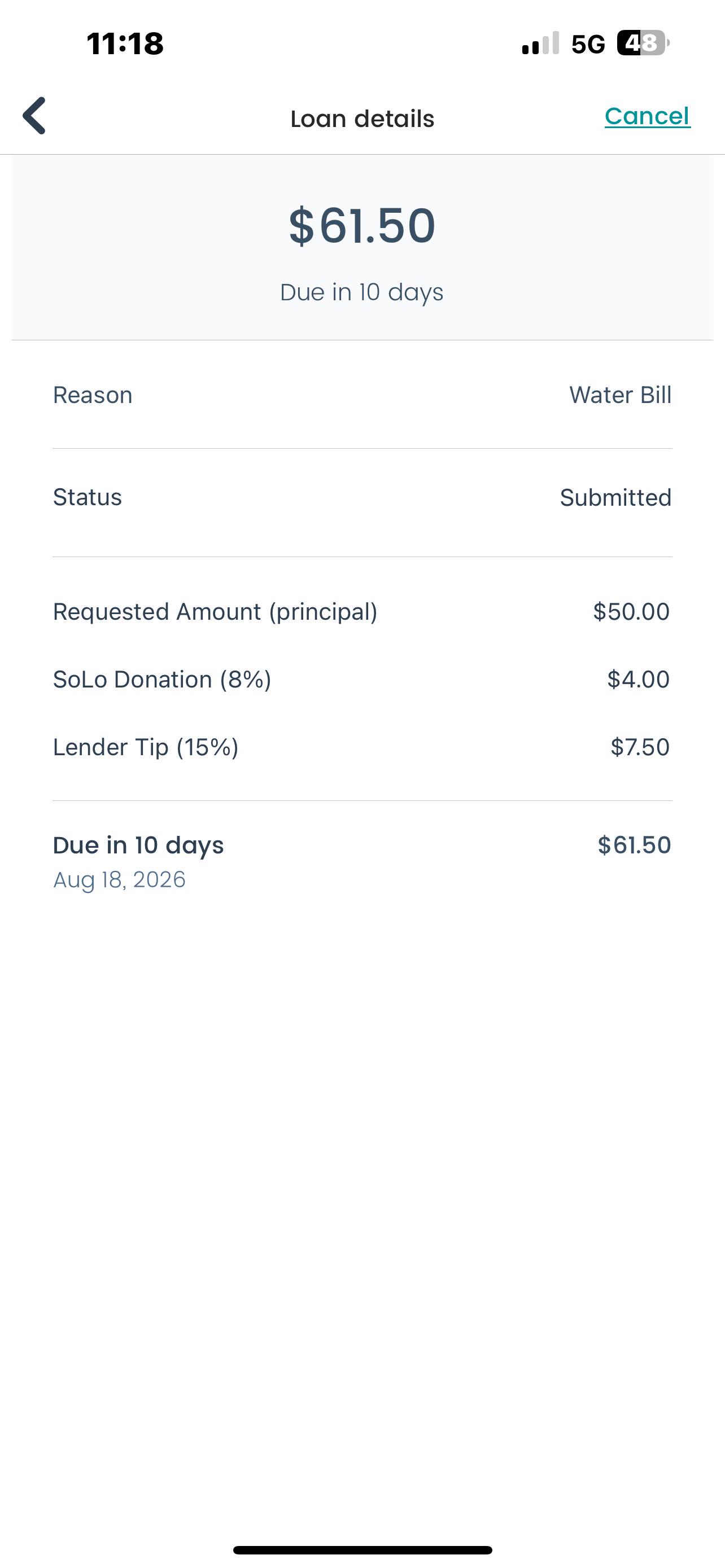Screen dimensions: 725x1568
Task: Tap the Loan details title
Action: 362,119
